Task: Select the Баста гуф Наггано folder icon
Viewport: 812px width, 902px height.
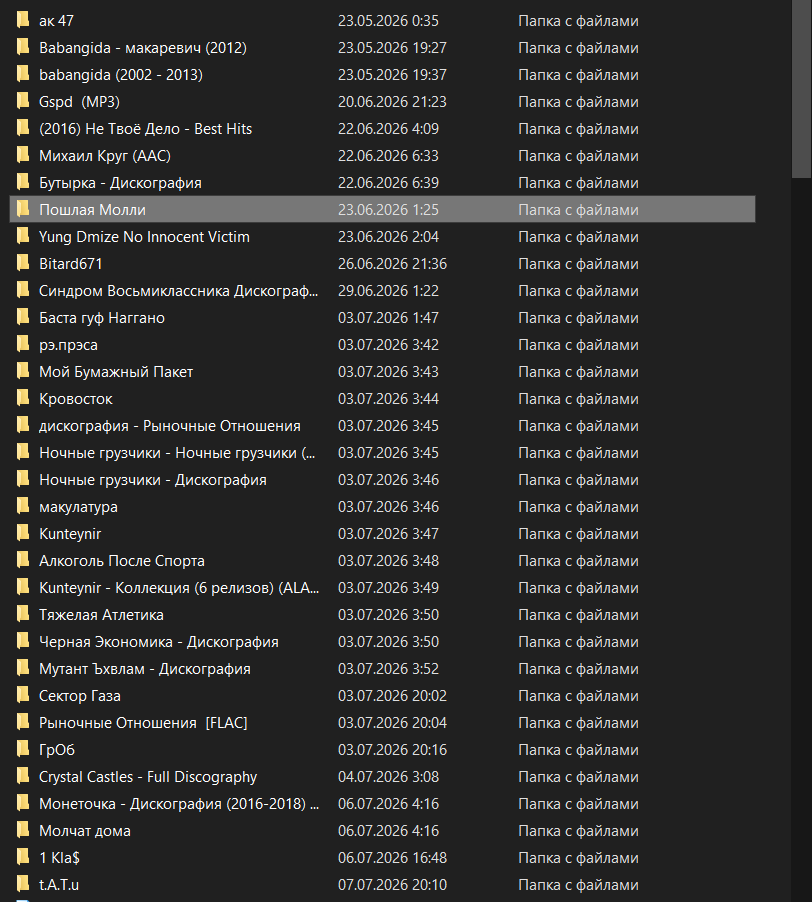Action: (23, 318)
